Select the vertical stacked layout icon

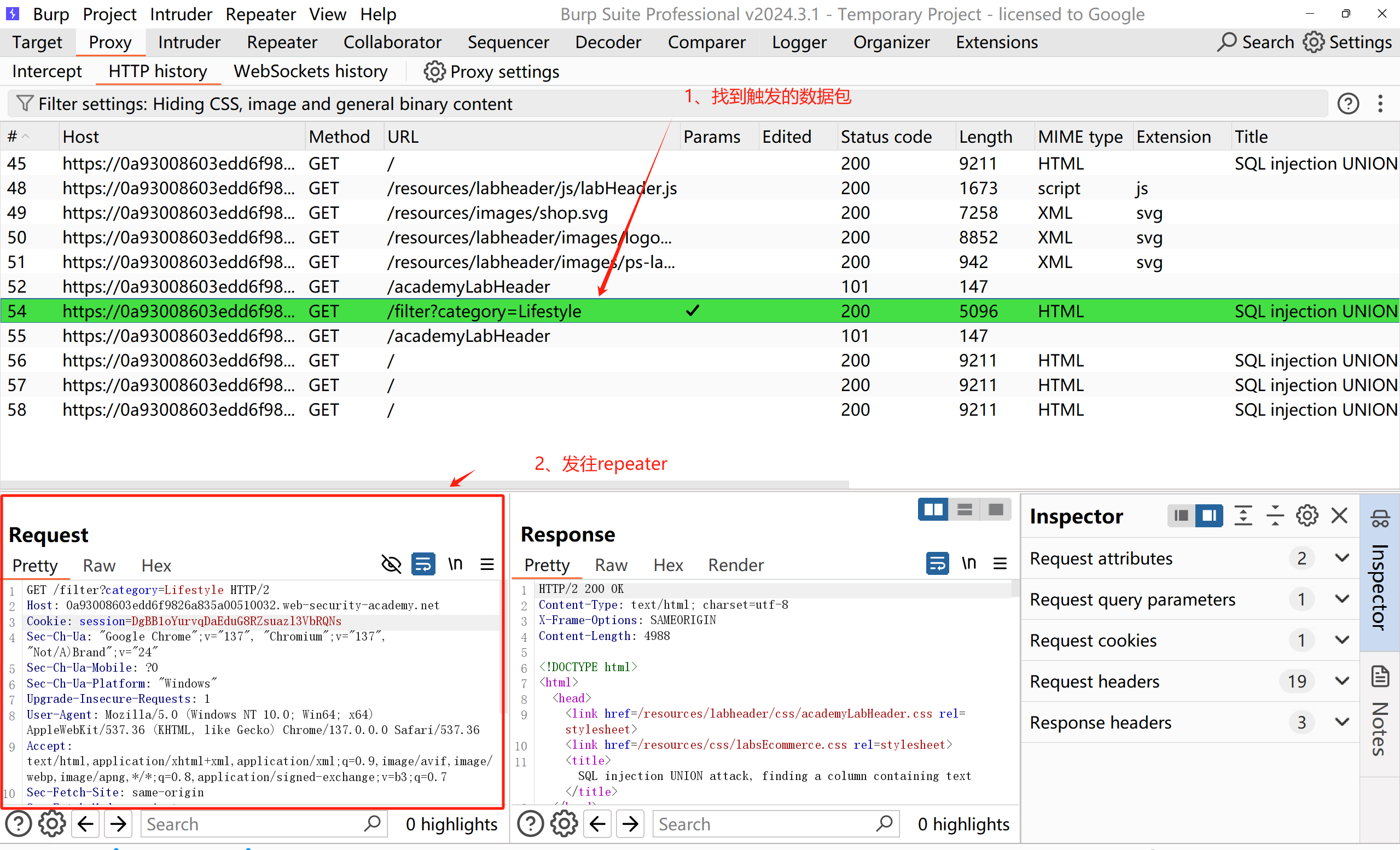click(964, 510)
